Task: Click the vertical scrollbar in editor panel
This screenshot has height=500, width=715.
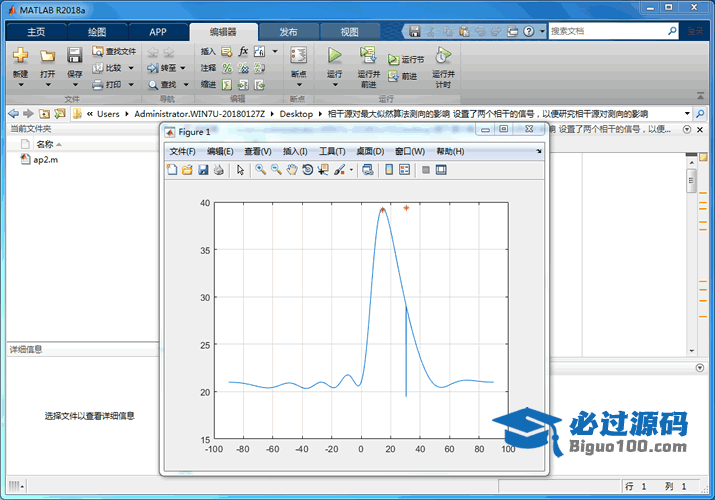Action: coord(690,181)
